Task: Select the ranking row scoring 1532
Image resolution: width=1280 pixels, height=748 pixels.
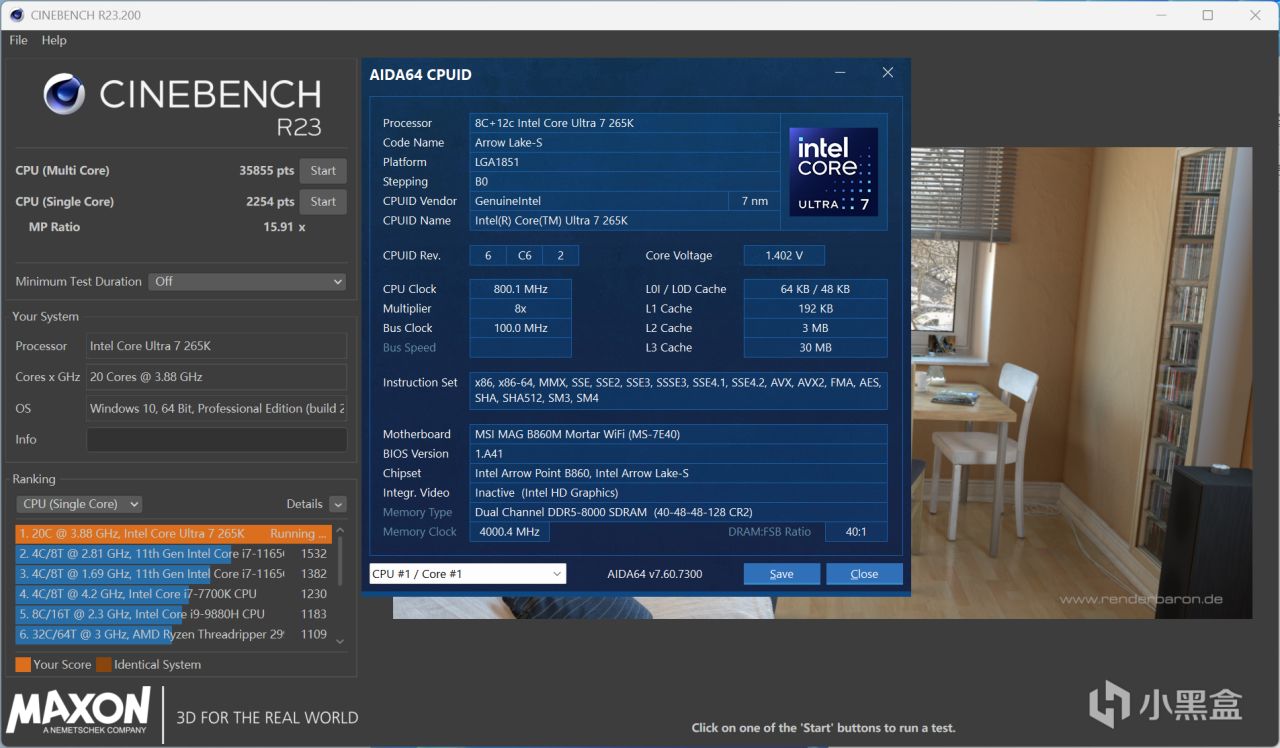Action: (173, 554)
